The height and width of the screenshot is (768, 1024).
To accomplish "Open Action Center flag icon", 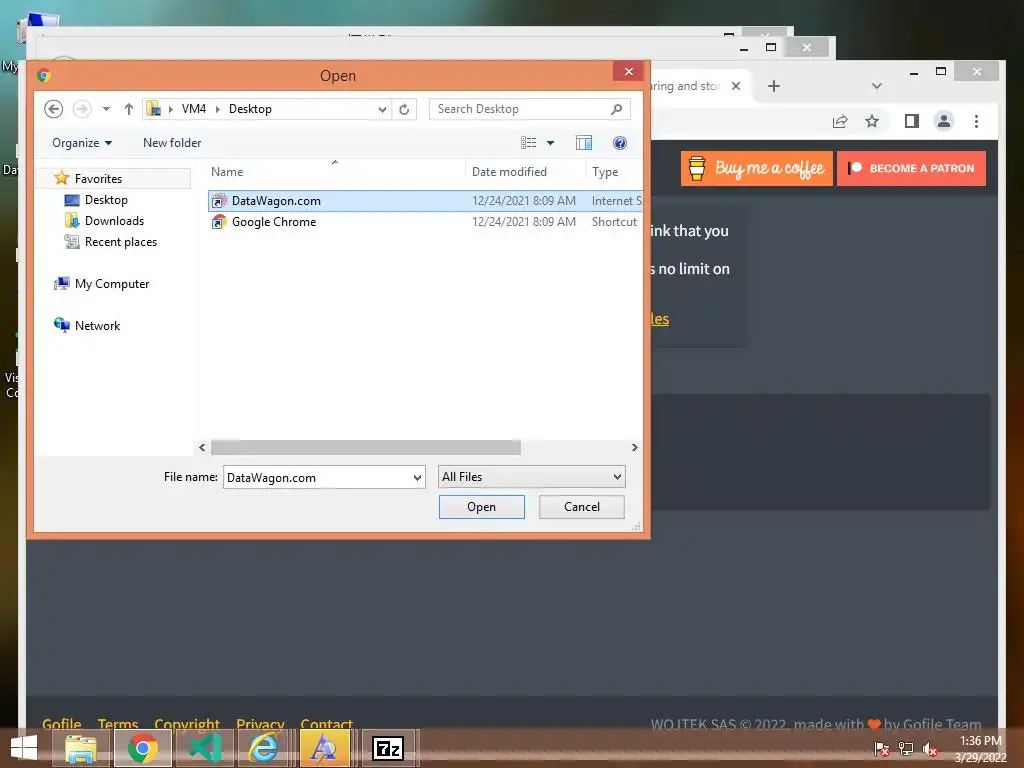I will point(881,749).
